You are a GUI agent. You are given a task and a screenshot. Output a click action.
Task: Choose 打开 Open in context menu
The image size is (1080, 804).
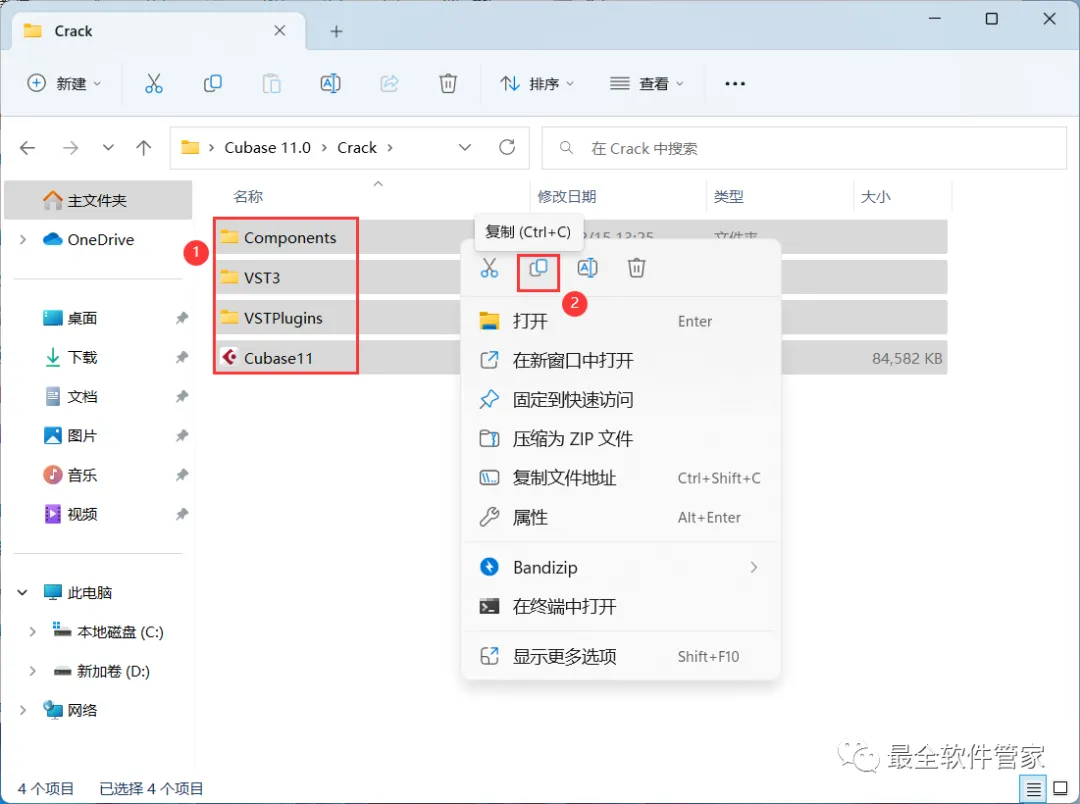click(x=620, y=321)
